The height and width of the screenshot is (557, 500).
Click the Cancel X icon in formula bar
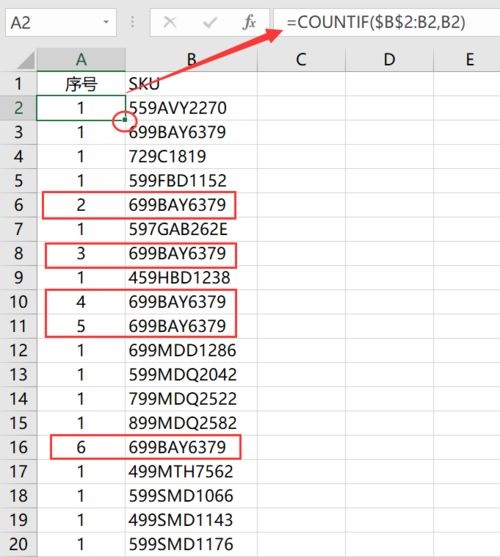tap(170, 23)
